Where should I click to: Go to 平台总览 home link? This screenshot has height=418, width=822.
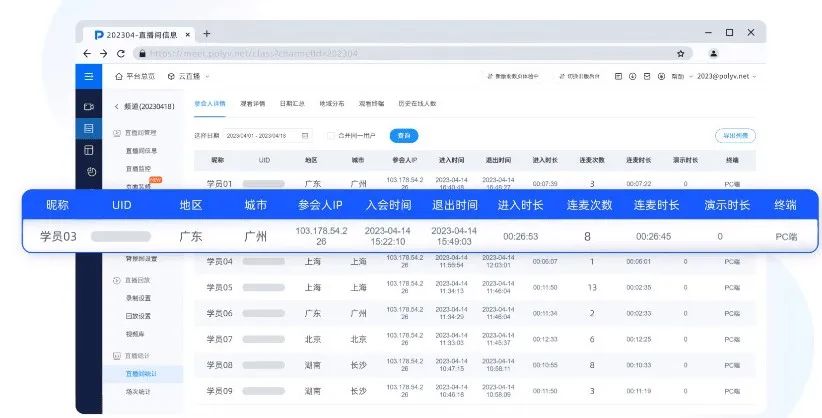[x=135, y=76]
